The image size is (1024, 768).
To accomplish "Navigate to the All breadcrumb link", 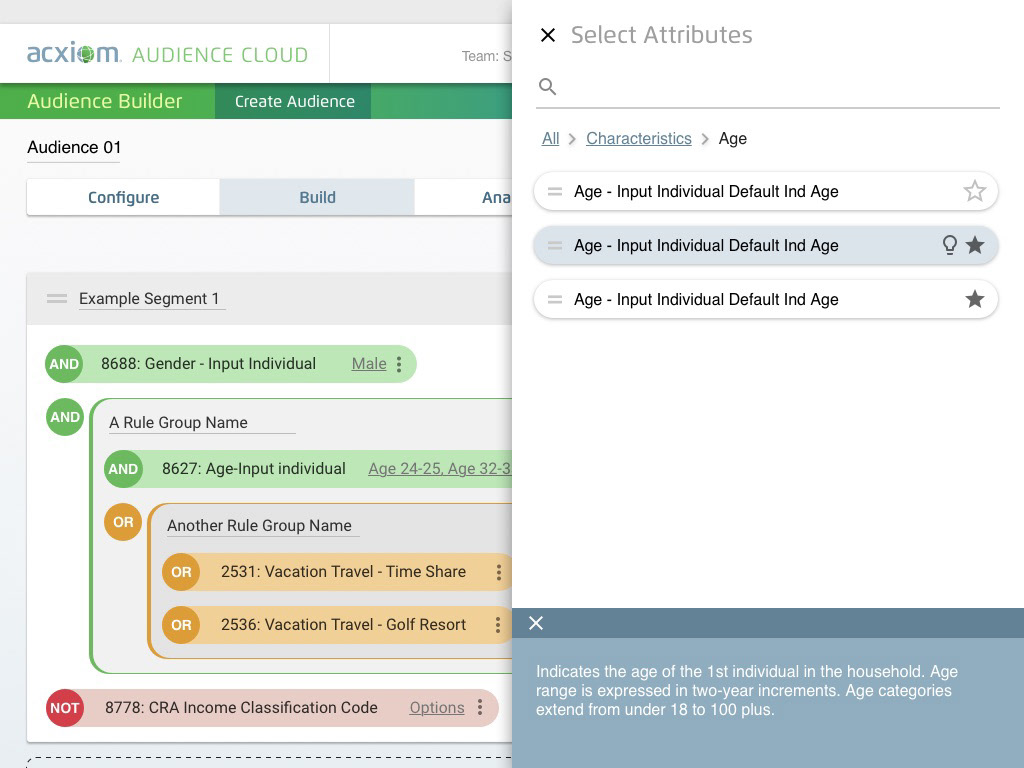I will click(x=550, y=138).
